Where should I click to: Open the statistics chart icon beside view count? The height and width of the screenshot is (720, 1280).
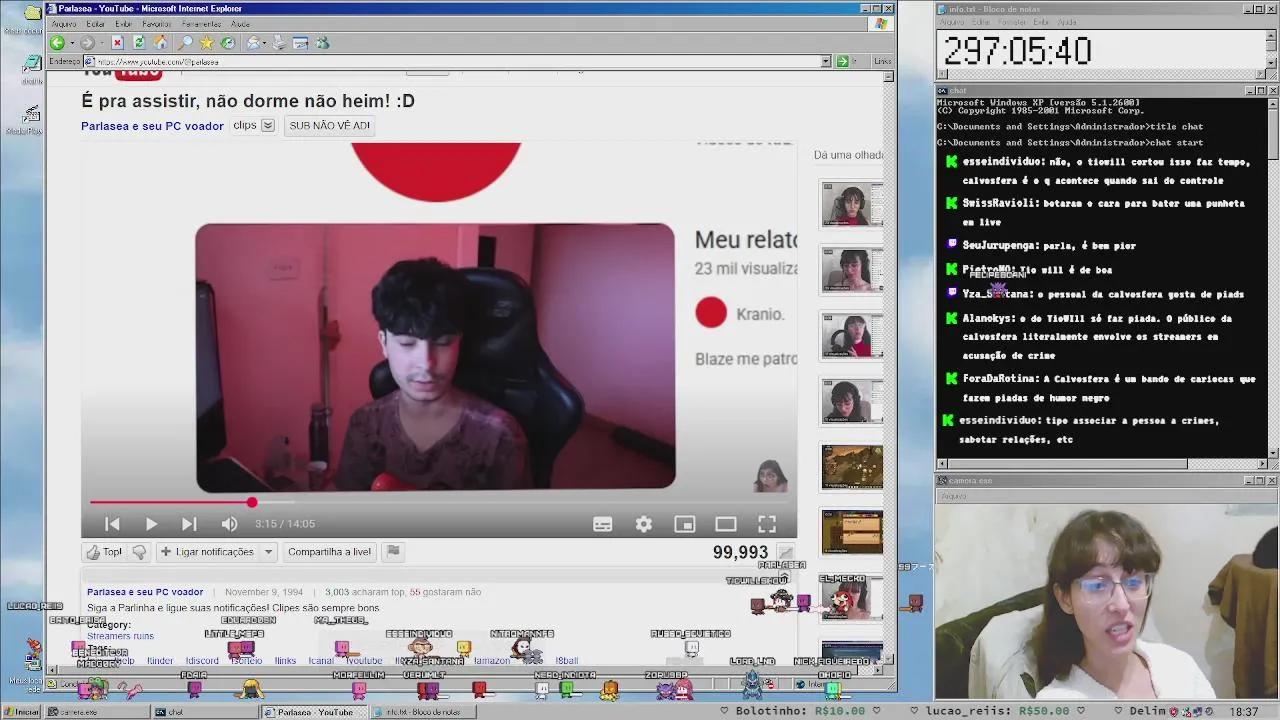pyautogui.click(x=786, y=553)
